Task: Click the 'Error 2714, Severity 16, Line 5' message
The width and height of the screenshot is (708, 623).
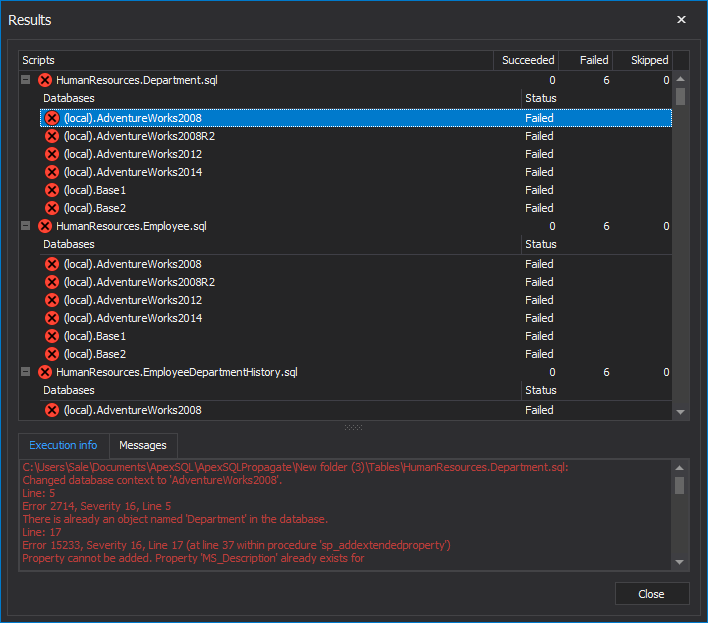Action: click(97, 507)
